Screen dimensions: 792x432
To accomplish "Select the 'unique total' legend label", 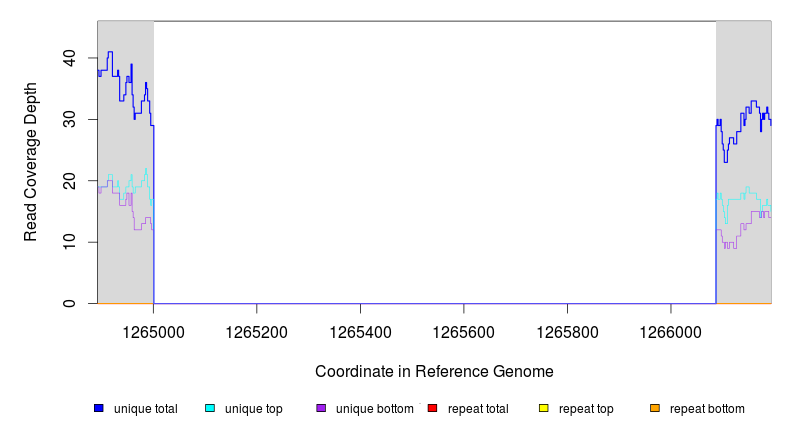I will pyautogui.click(x=145, y=408).
